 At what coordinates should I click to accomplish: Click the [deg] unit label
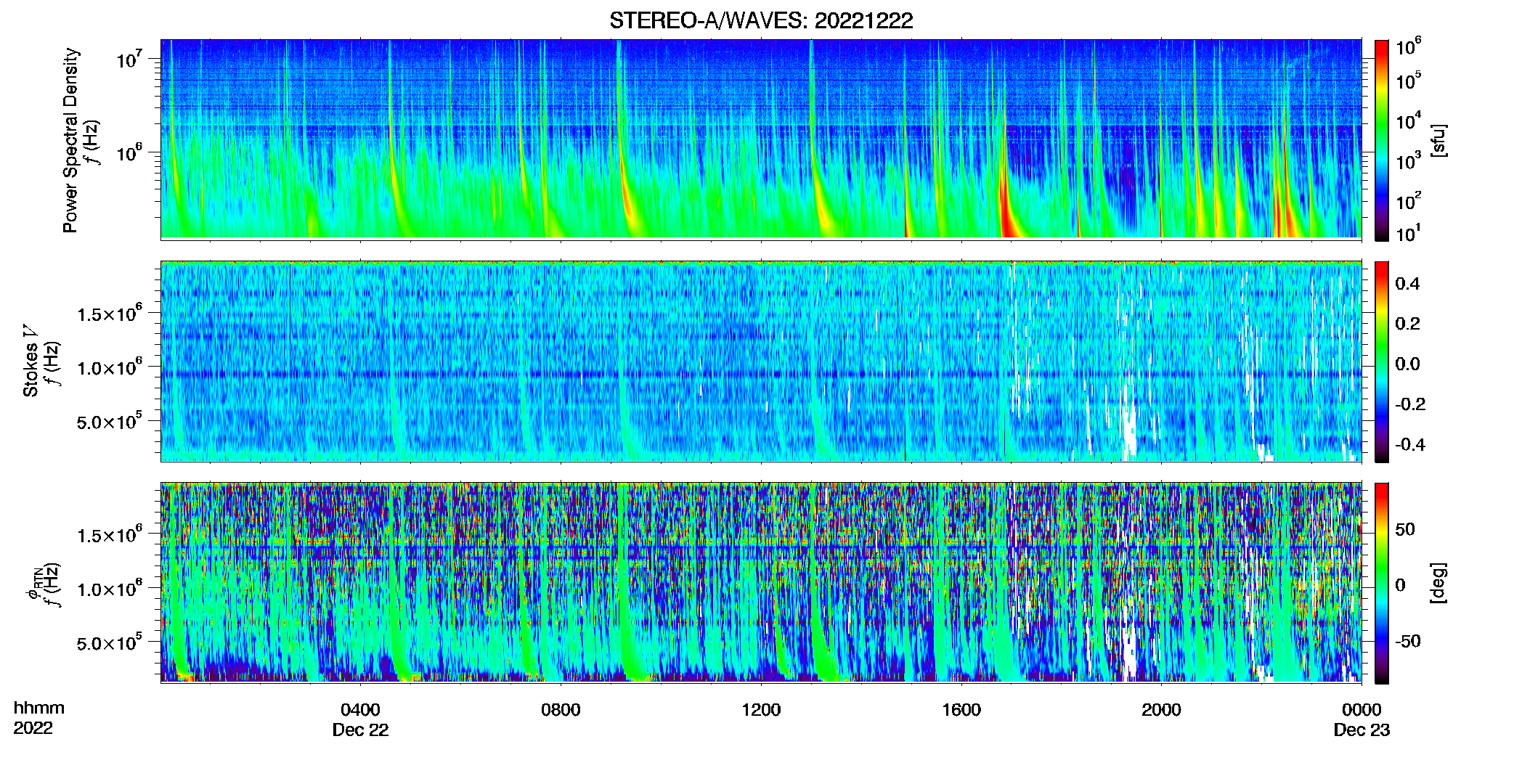pyautogui.click(x=1438, y=583)
